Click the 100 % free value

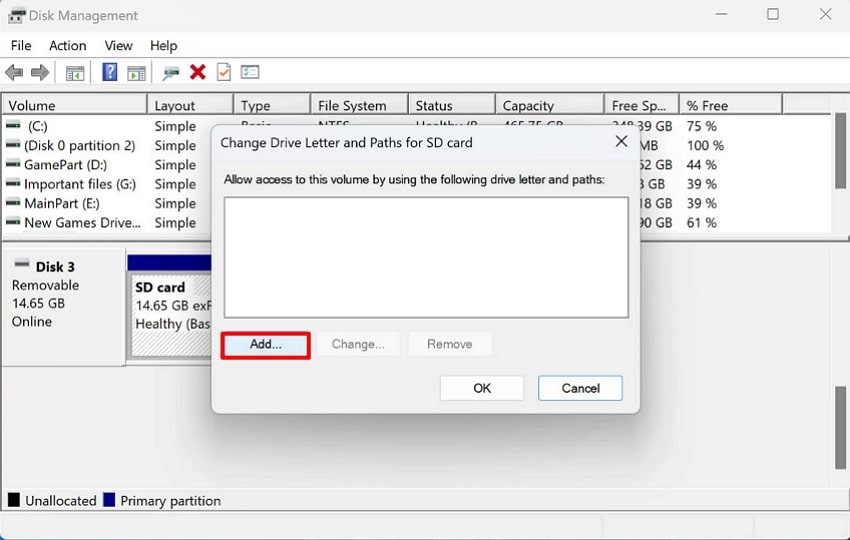pos(705,146)
